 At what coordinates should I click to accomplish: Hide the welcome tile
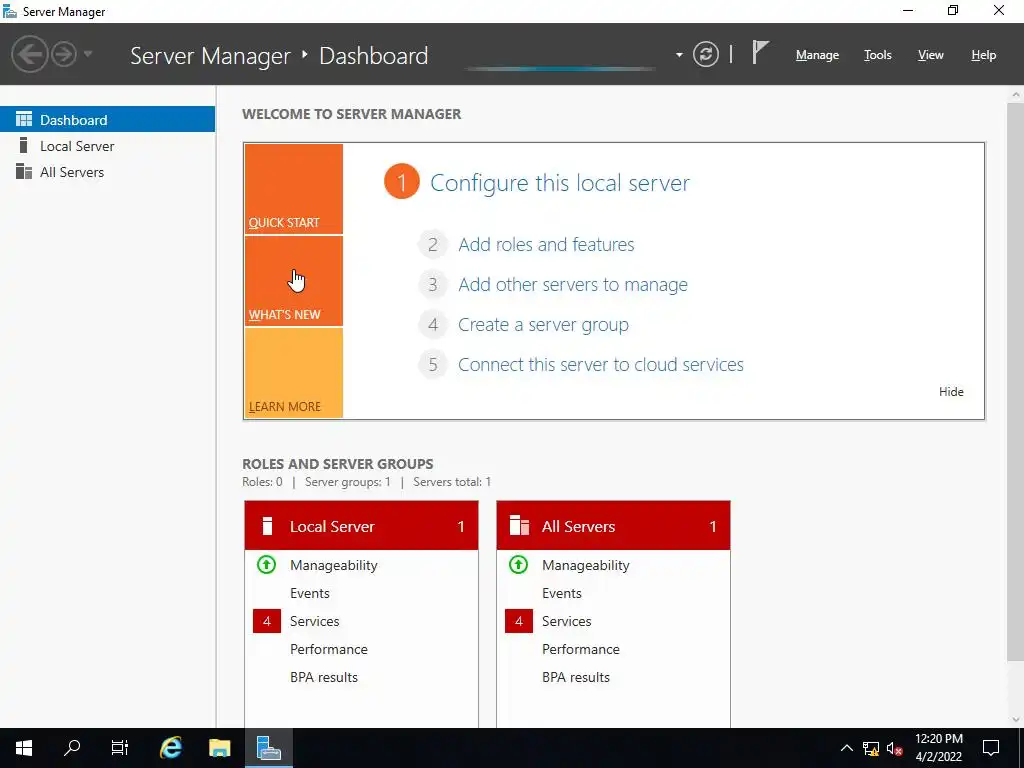click(951, 392)
